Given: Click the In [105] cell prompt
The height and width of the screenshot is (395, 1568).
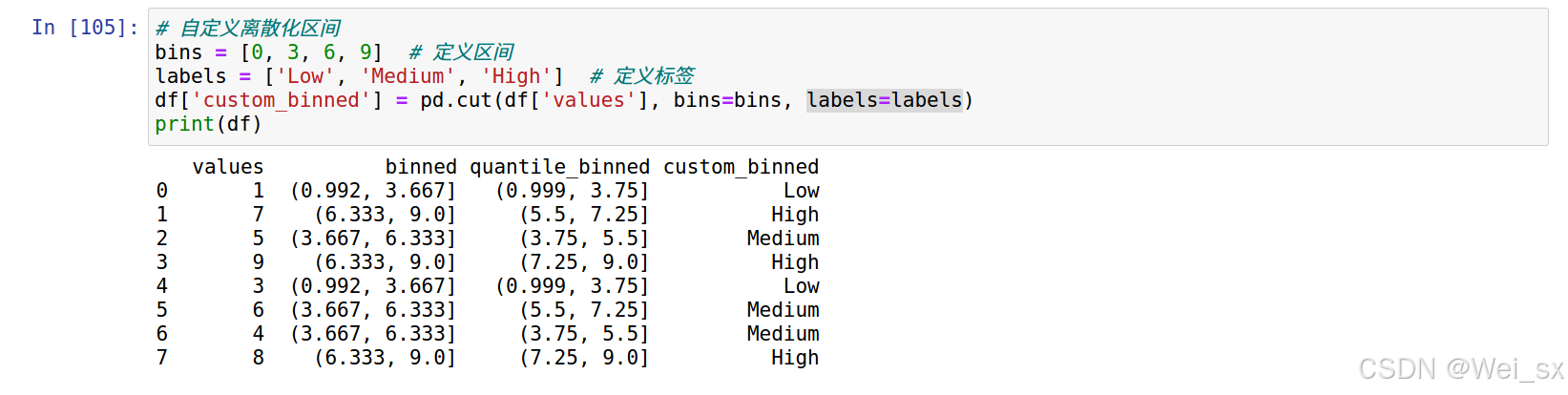Looking at the screenshot, I should tap(84, 28).
